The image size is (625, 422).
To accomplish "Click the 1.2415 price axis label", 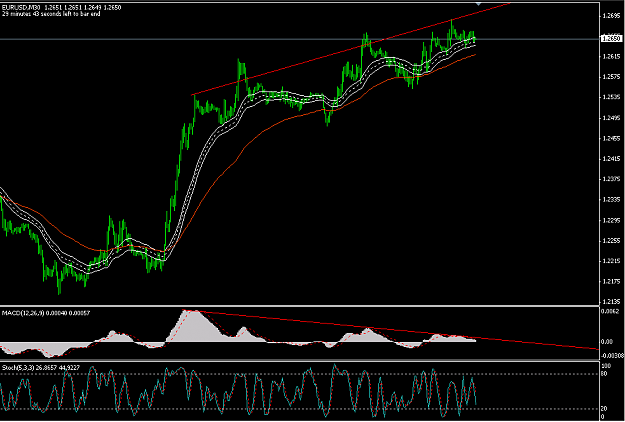I will 612,159.
